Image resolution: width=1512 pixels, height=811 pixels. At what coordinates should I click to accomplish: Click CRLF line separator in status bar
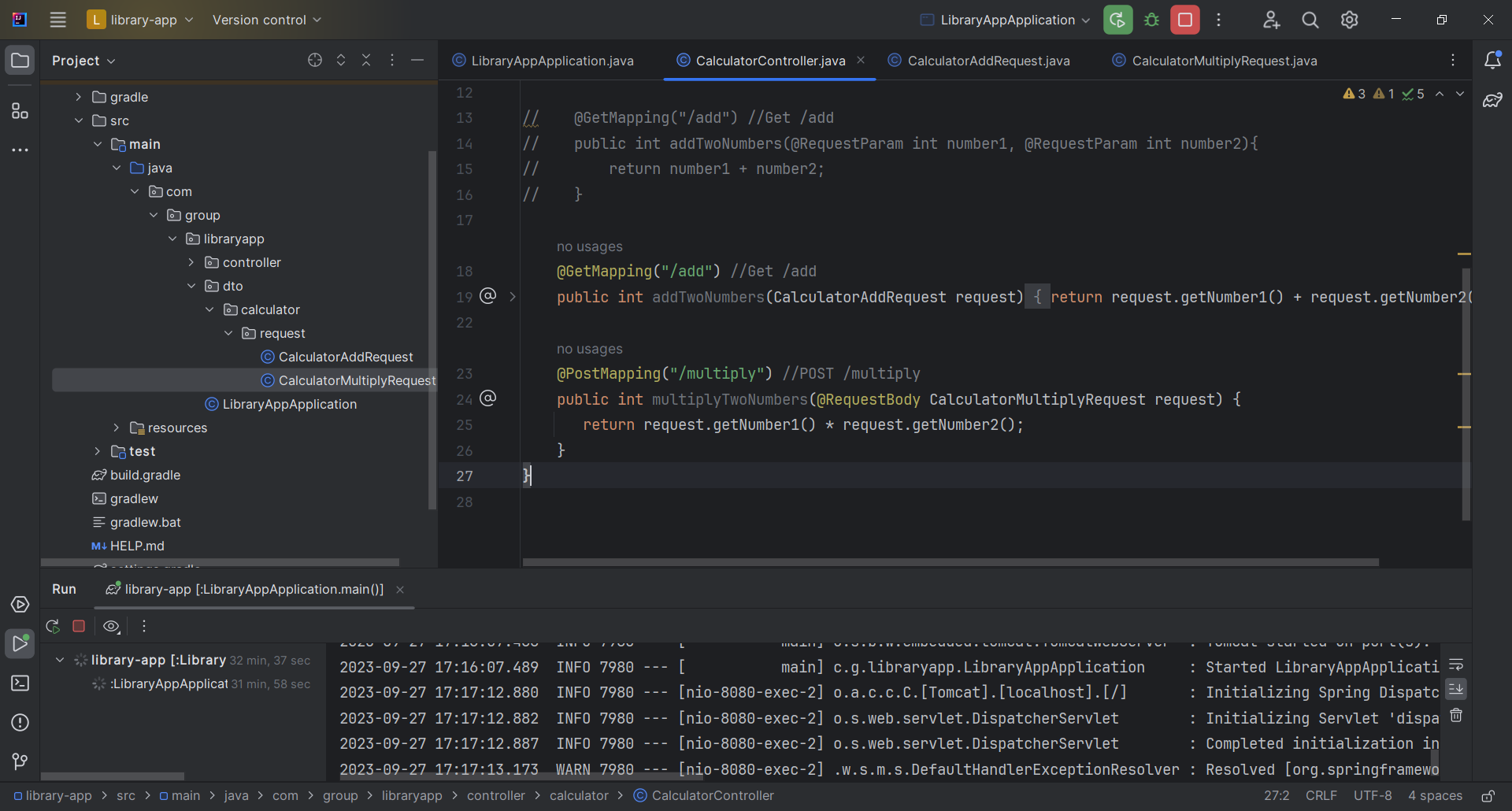(x=1321, y=796)
